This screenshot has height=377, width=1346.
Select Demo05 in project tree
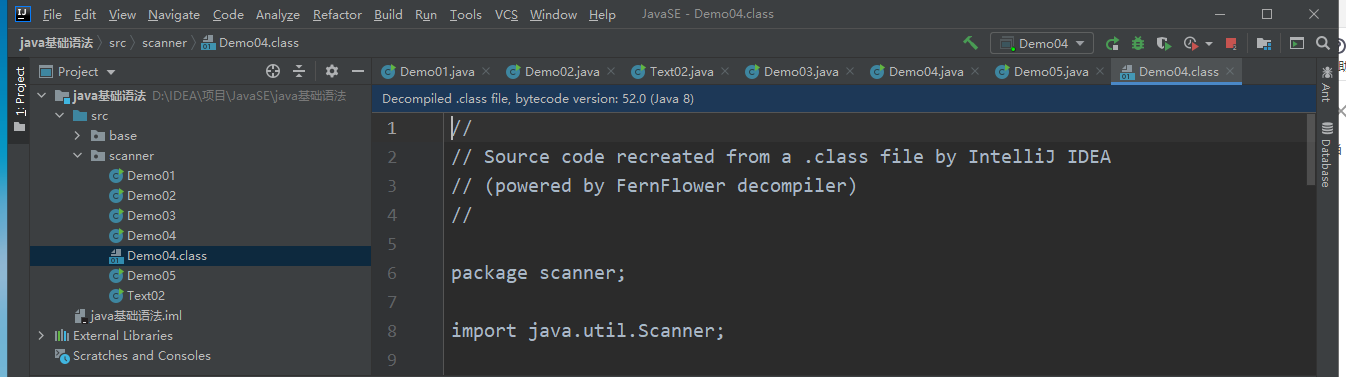click(x=151, y=275)
